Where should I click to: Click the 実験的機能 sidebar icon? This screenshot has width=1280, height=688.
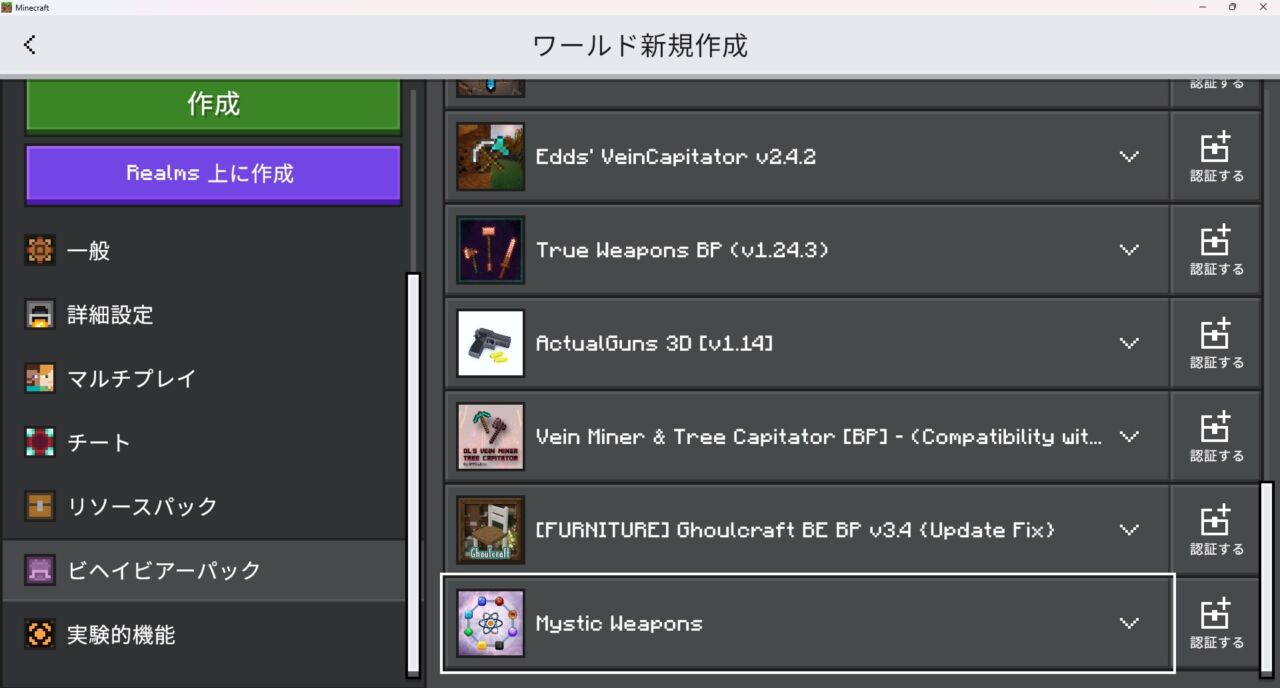tap(40, 634)
